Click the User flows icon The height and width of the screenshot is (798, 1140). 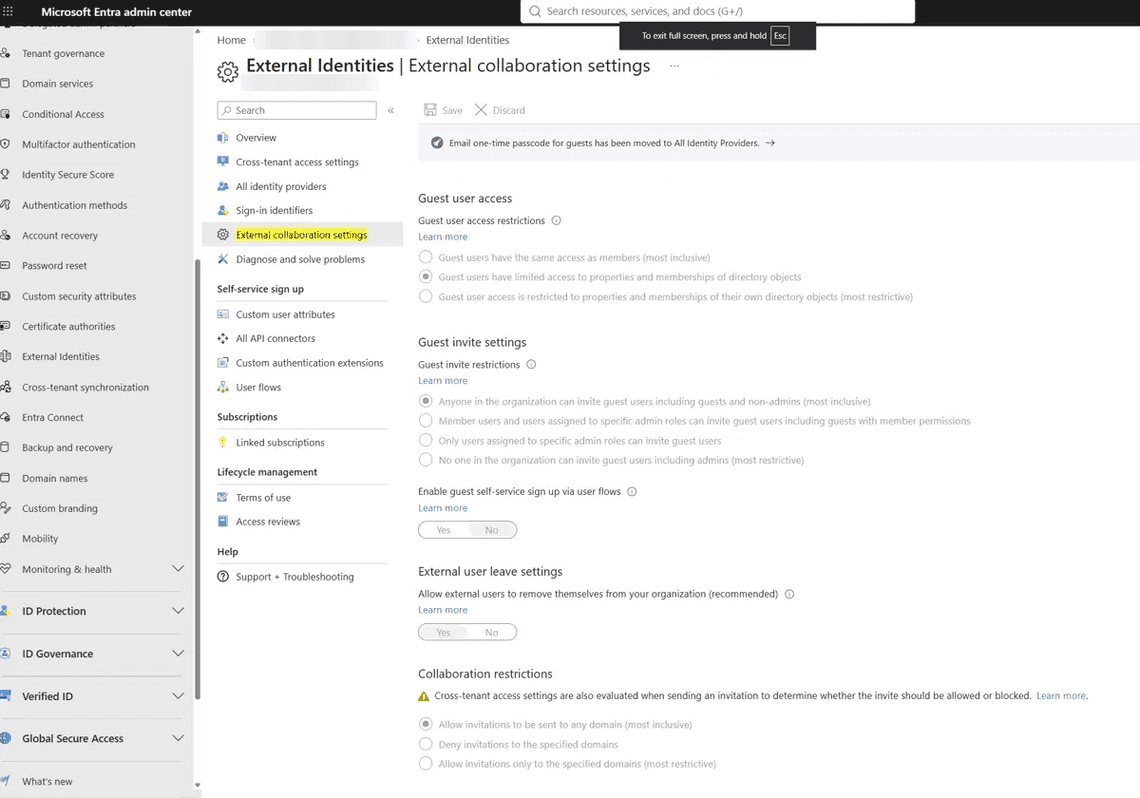pyautogui.click(x=223, y=387)
